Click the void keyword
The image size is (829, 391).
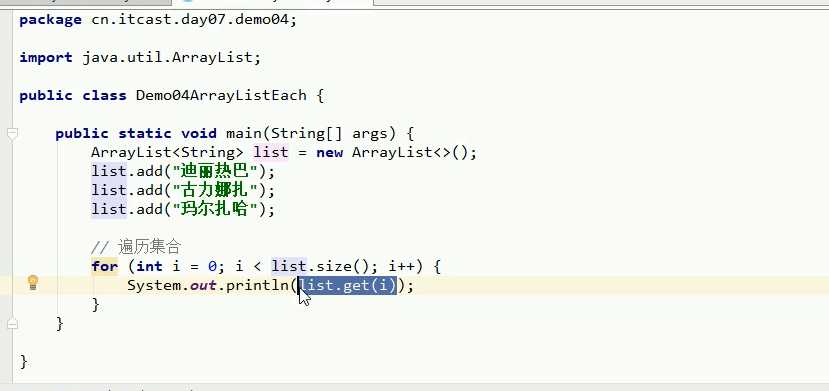[x=199, y=134]
